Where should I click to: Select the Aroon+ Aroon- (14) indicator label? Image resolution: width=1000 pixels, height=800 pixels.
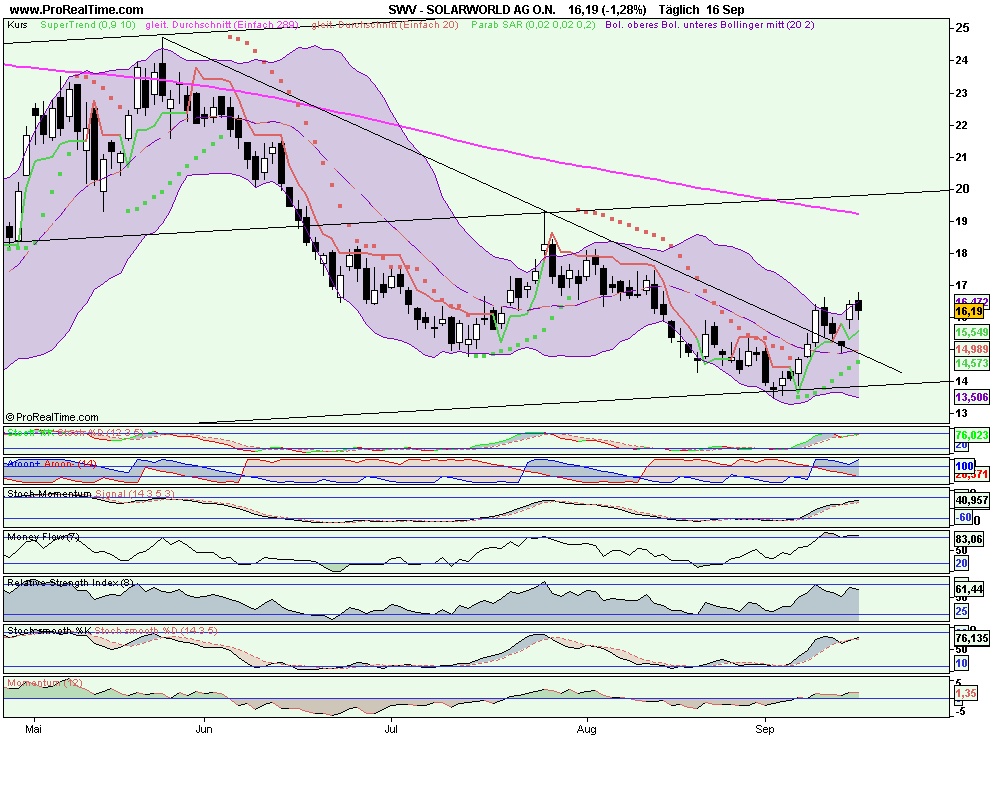tap(52, 464)
